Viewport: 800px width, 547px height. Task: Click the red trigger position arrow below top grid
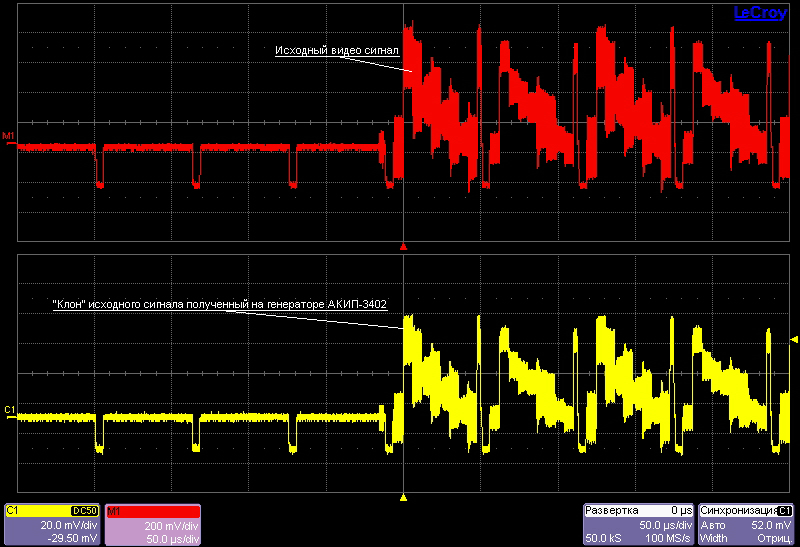pos(403,245)
